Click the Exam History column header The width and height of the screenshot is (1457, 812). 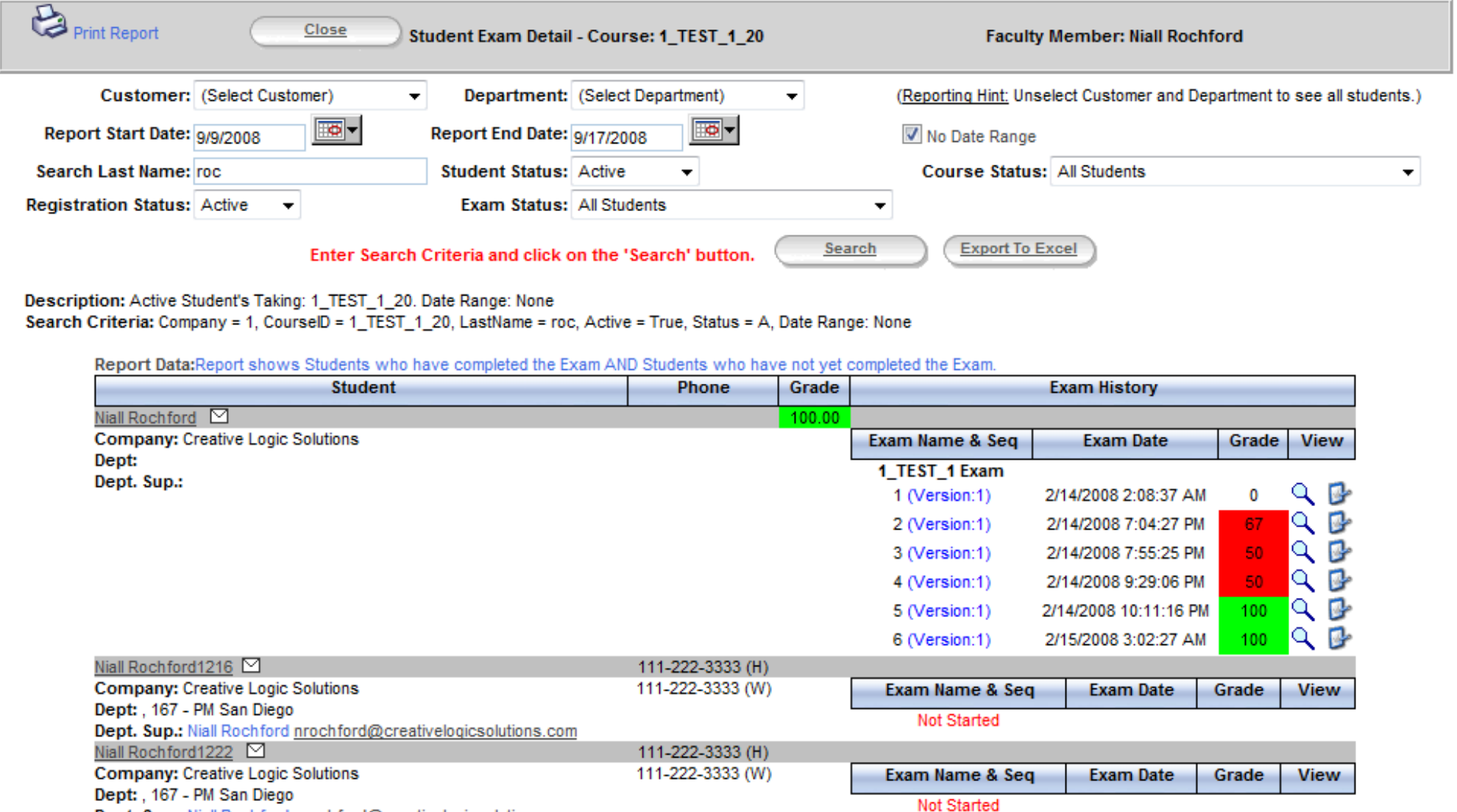1102,390
